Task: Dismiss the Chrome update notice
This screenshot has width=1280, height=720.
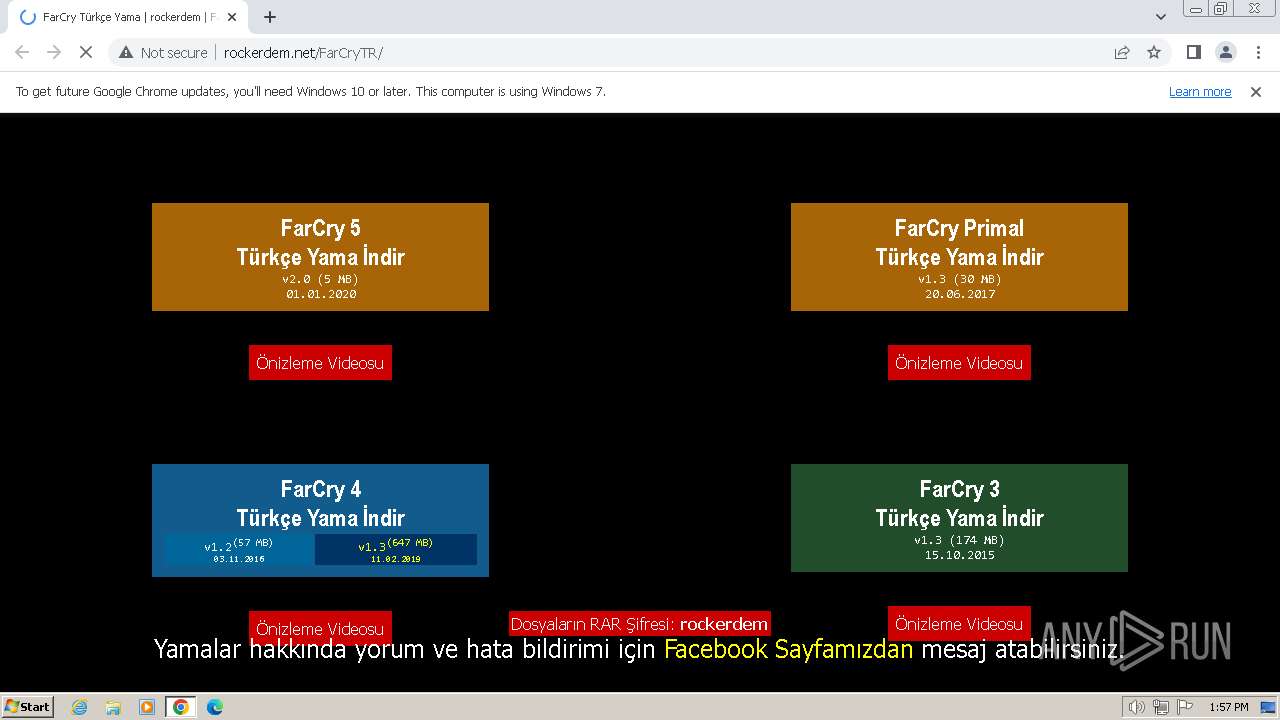Action: pos(1256,91)
